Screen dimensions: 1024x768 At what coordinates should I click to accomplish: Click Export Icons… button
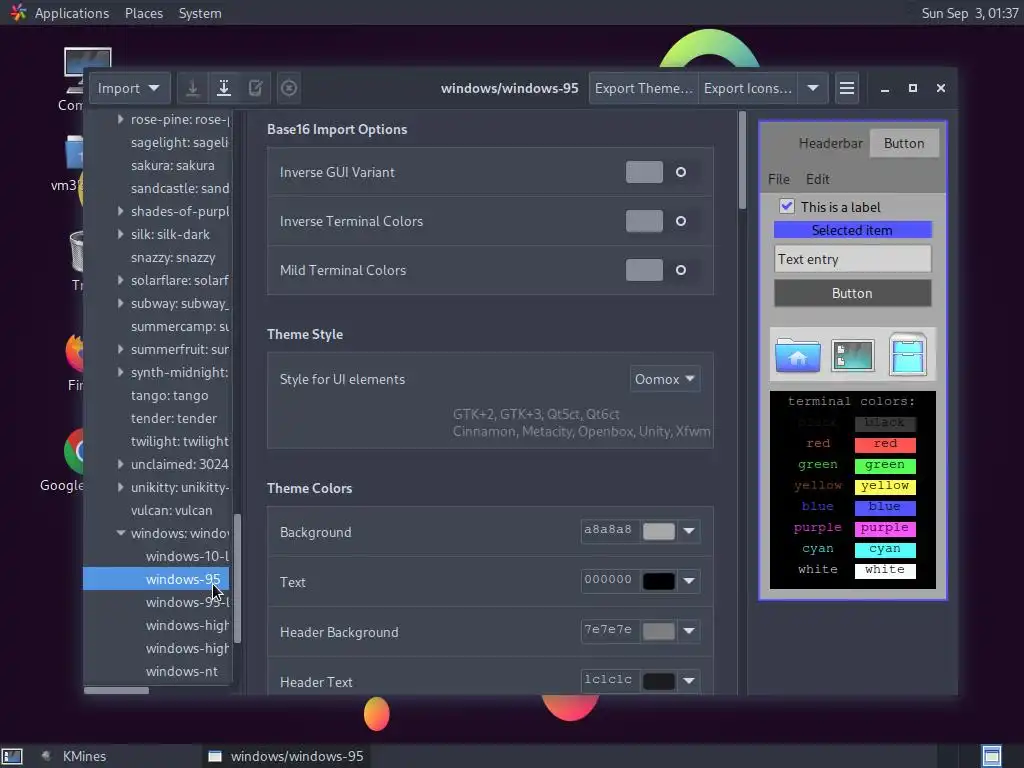click(x=748, y=88)
